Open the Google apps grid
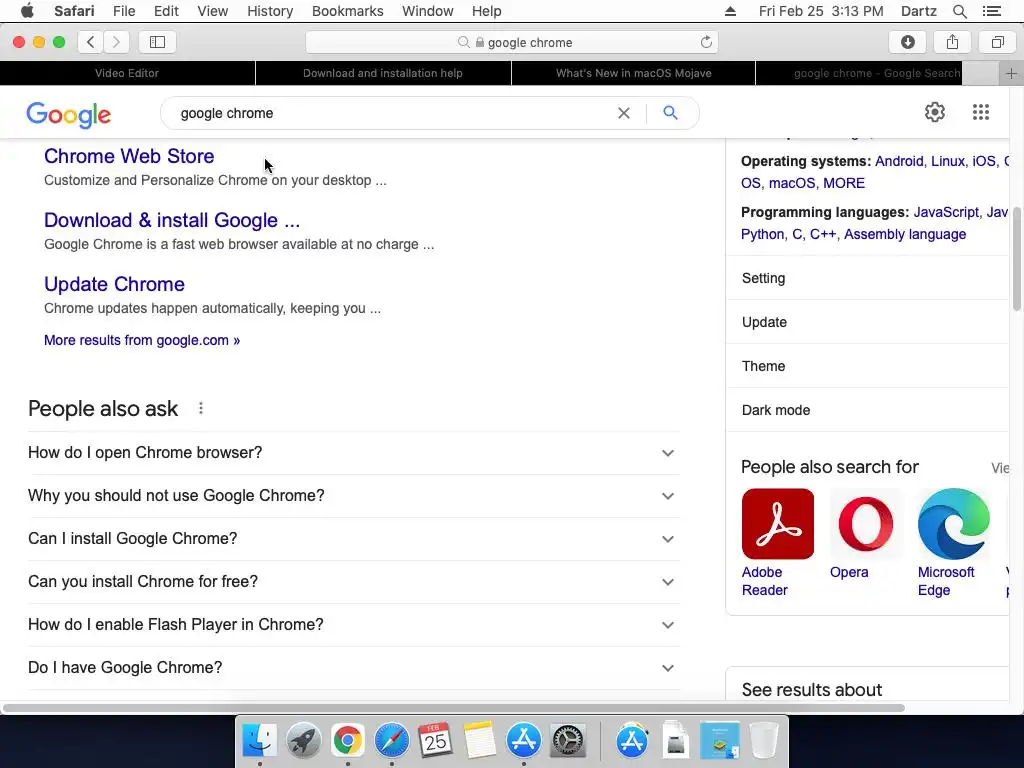1024x768 pixels. click(980, 112)
